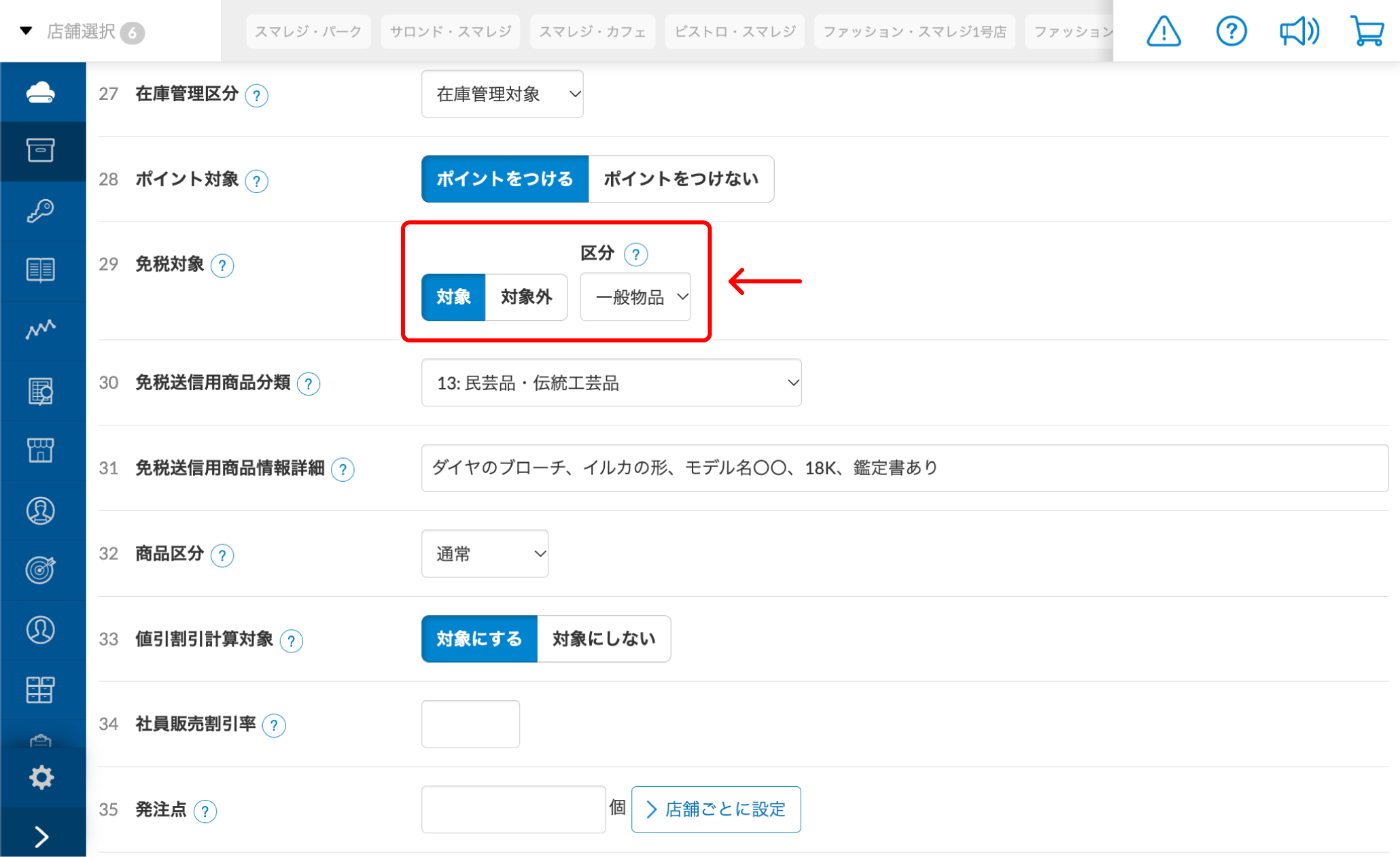Click the document search sidebar icon
1400x857 pixels.
[x=41, y=391]
